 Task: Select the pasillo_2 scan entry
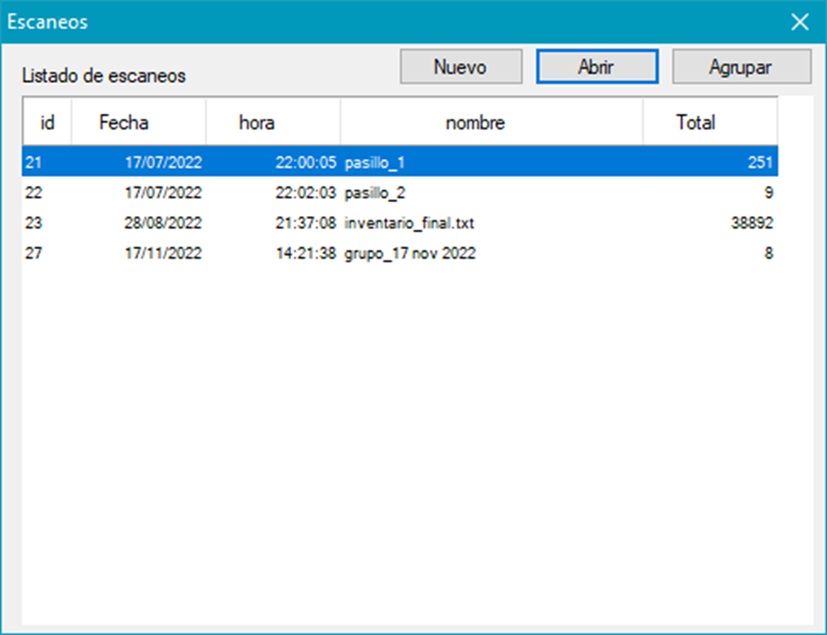[375, 192]
